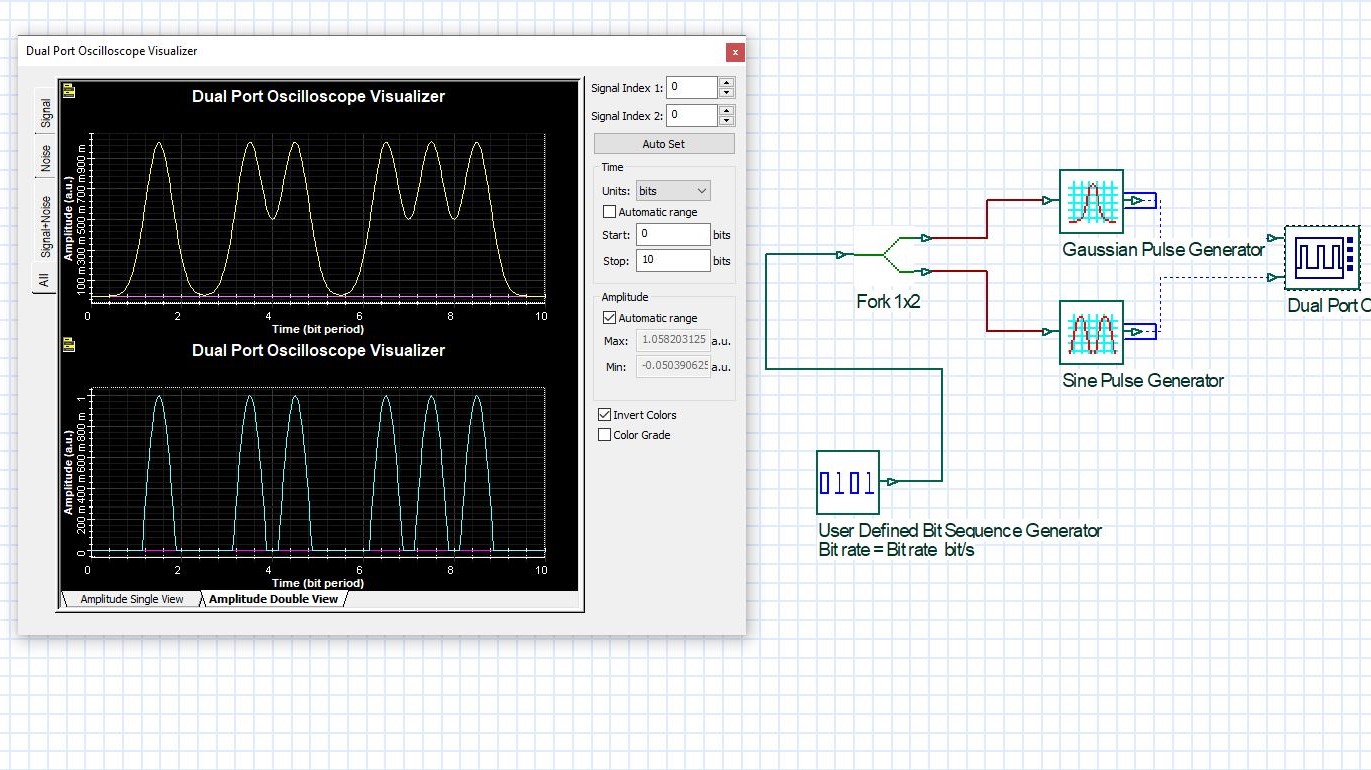
Task: Select the Gaussian Pulse Generator component icon
Action: (1091, 200)
